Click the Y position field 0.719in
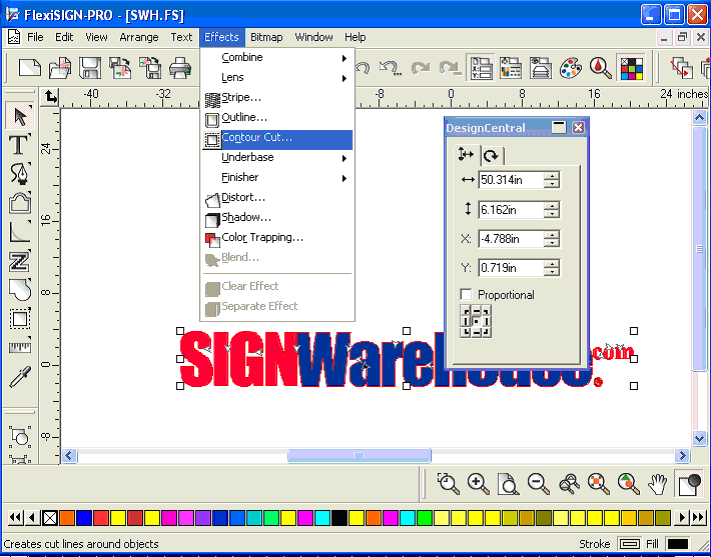Screen dimensions: 711x557 tap(511, 268)
